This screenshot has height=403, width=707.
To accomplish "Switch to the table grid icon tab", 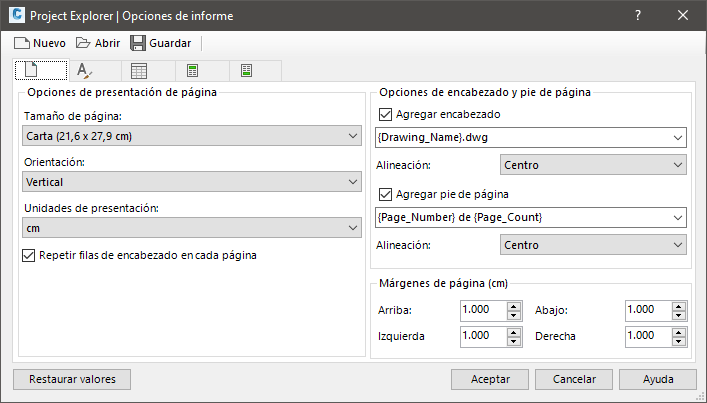I will click(139, 71).
